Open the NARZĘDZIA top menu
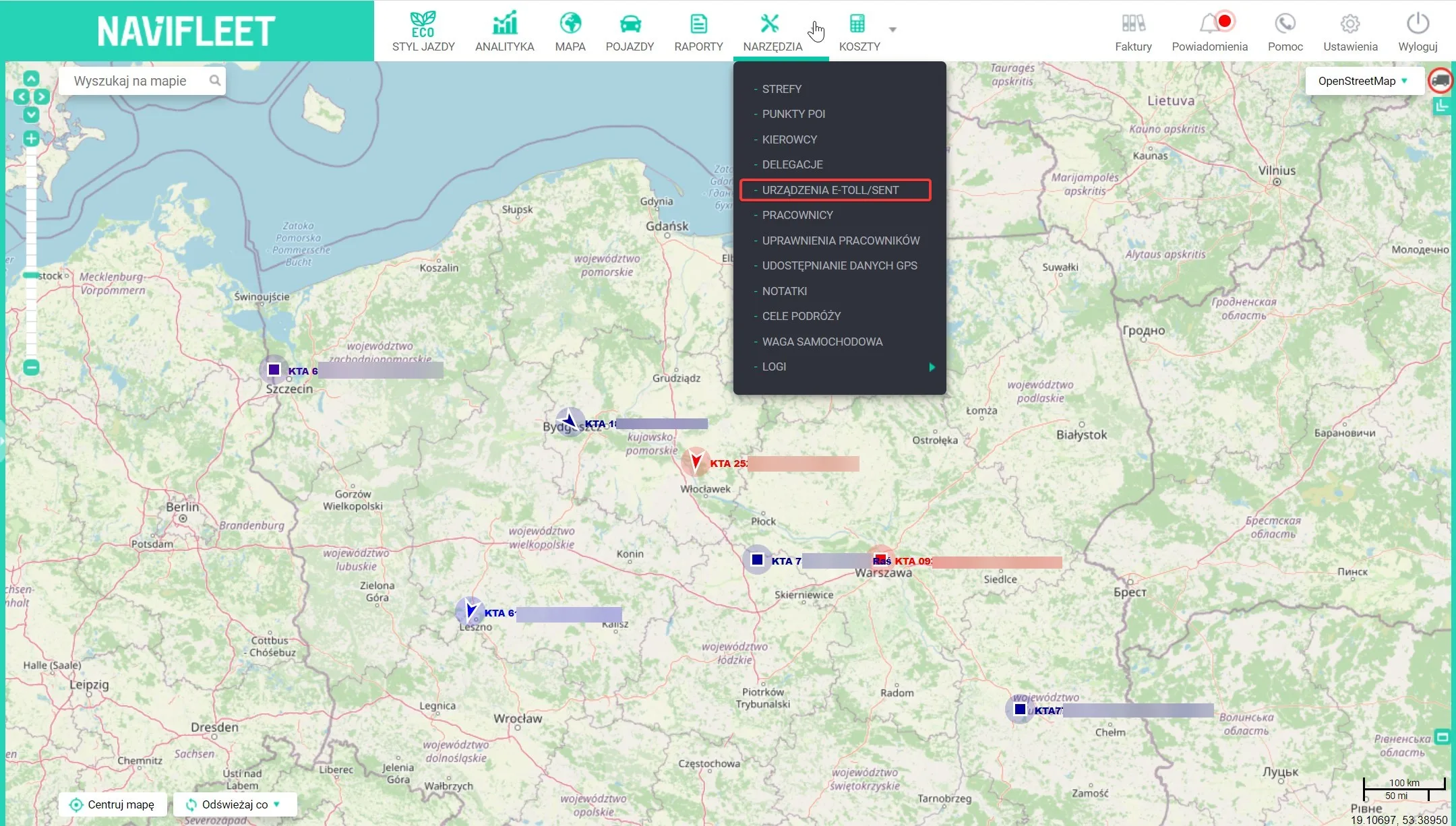Viewport: 1456px width, 826px height. (772, 32)
